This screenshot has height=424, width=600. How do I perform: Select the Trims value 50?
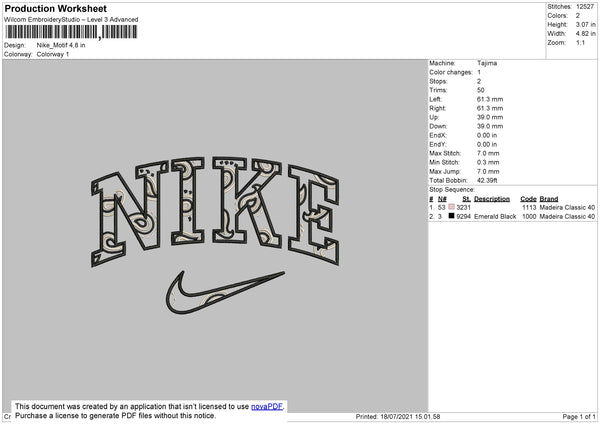coord(481,90)
